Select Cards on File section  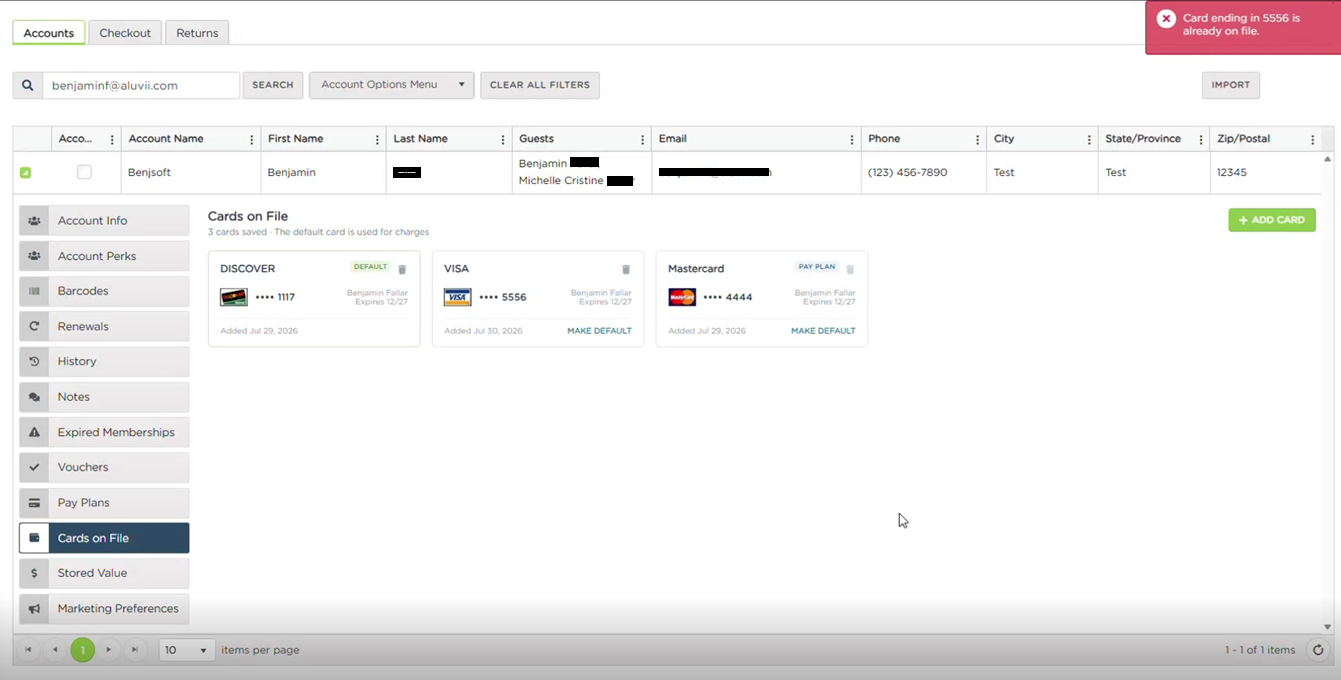(x=104, y=538)
